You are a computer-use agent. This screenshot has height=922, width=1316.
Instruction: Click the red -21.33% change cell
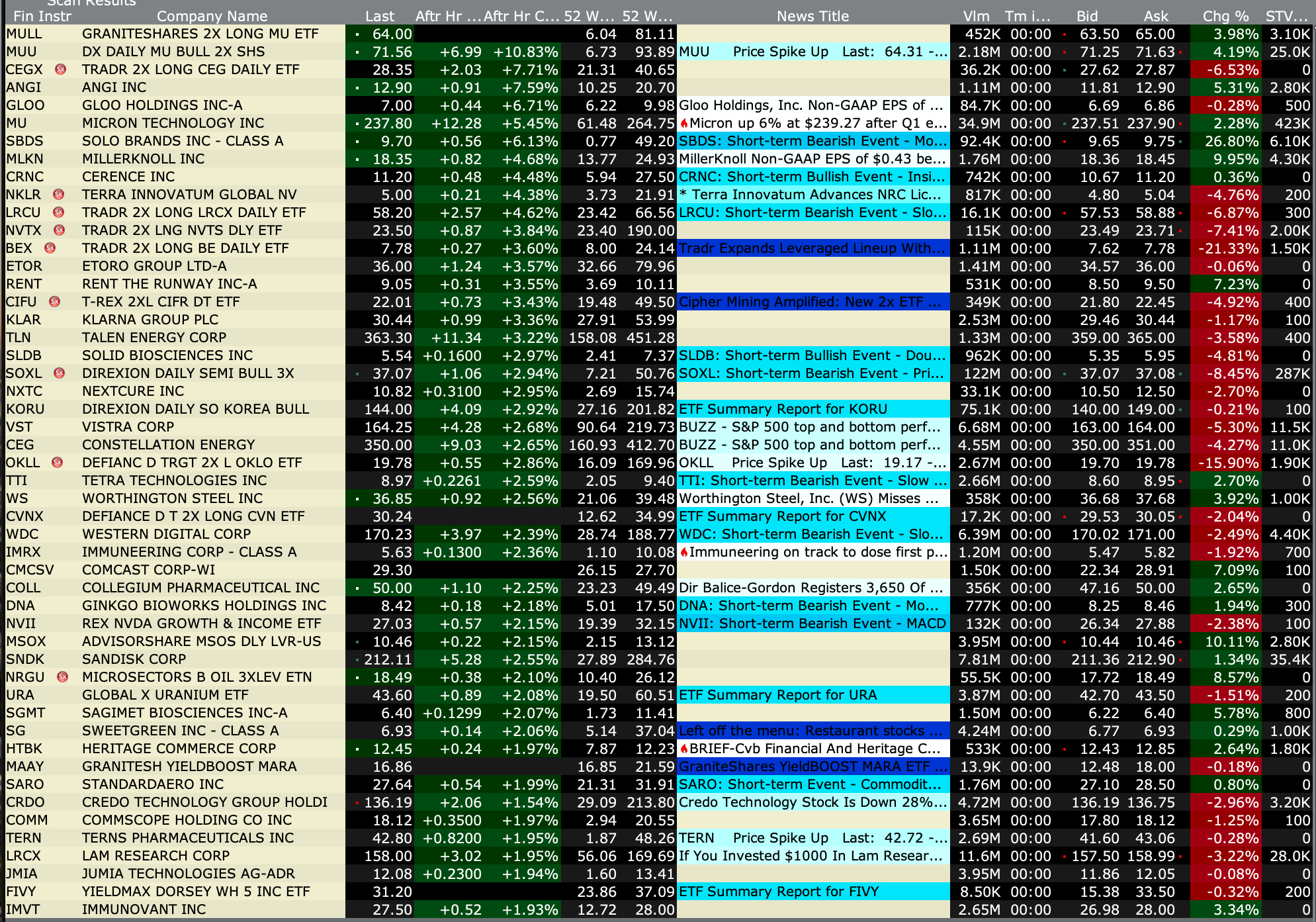point(1227,249)
